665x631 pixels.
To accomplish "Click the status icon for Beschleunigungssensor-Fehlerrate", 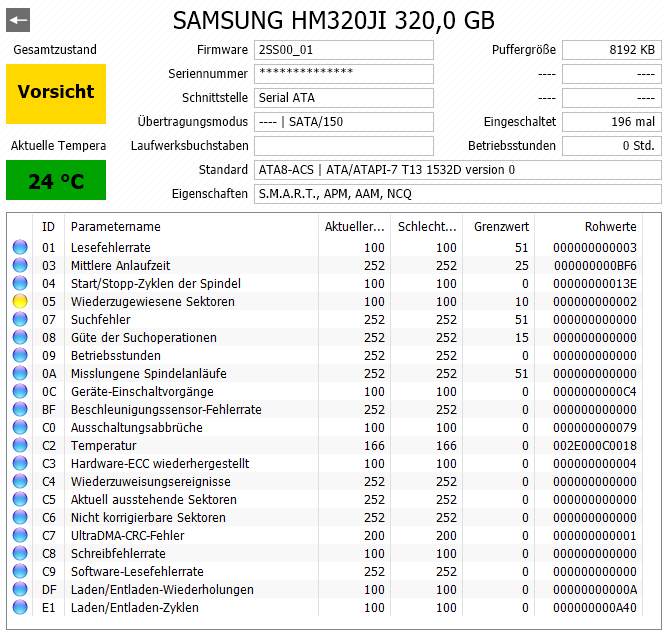I will 20,409.
